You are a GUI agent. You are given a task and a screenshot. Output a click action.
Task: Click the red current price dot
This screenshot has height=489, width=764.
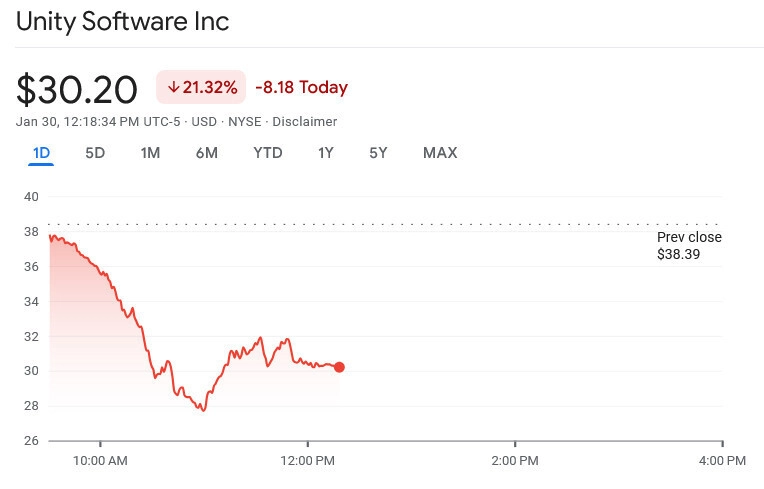point(339,367)
